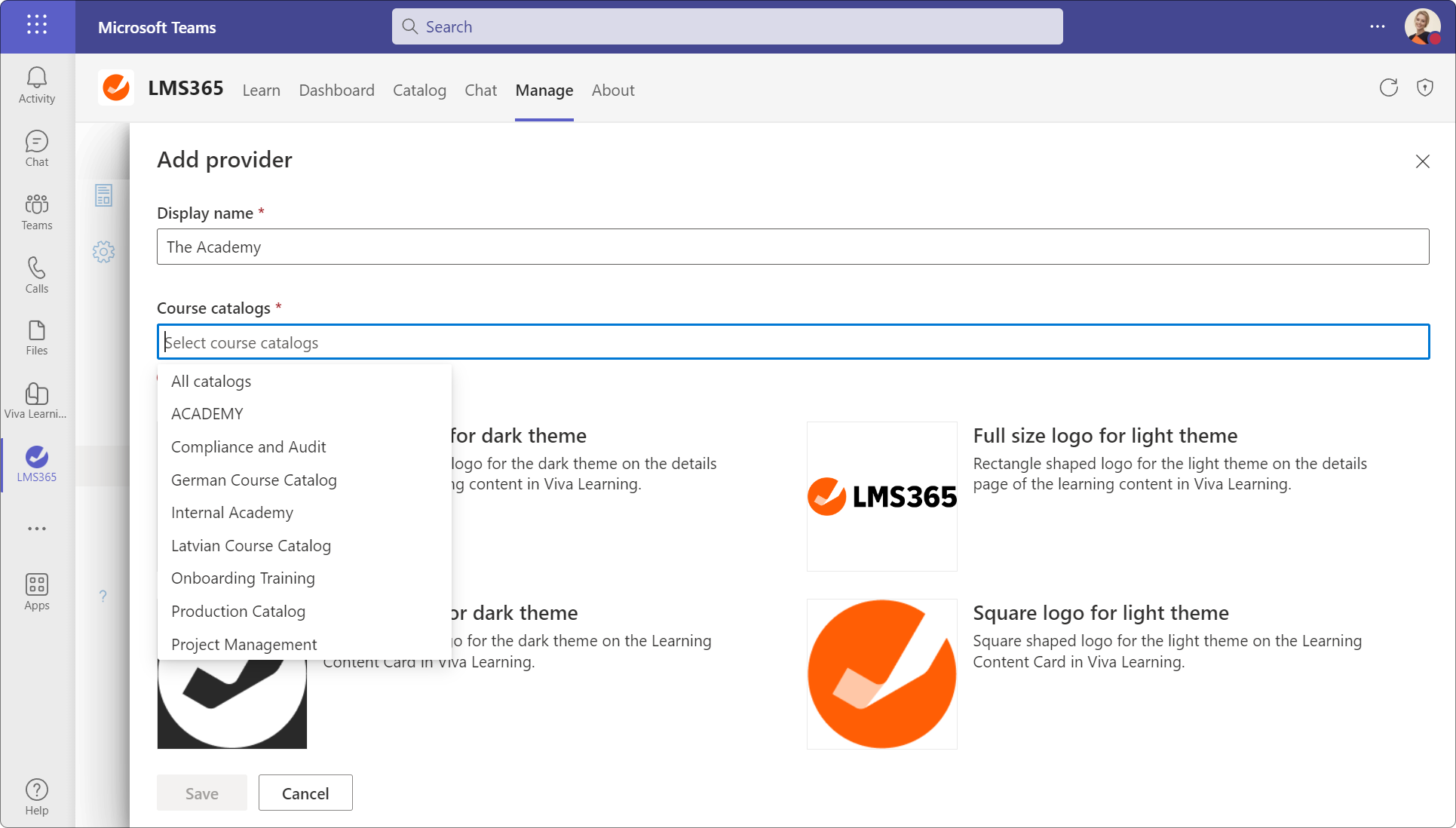This screenshot has width=1456, height=828.
Task: Click the Square logo for light theme heading
Action: [1101, 613]
